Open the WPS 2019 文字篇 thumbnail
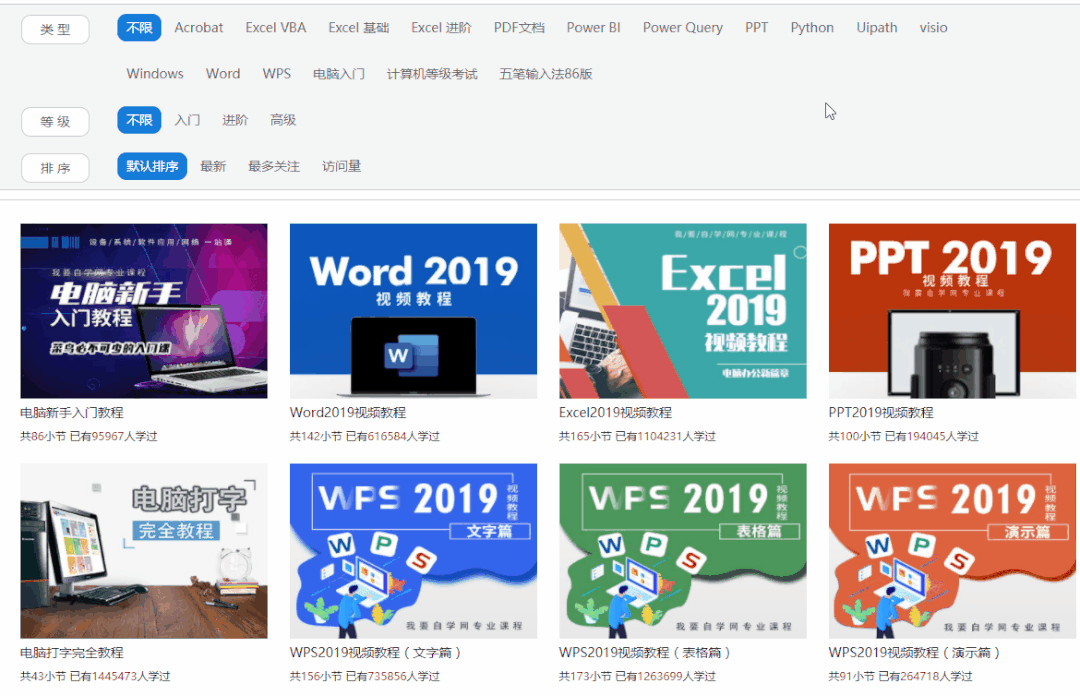 pyautogui.click(x=413, y=551)
